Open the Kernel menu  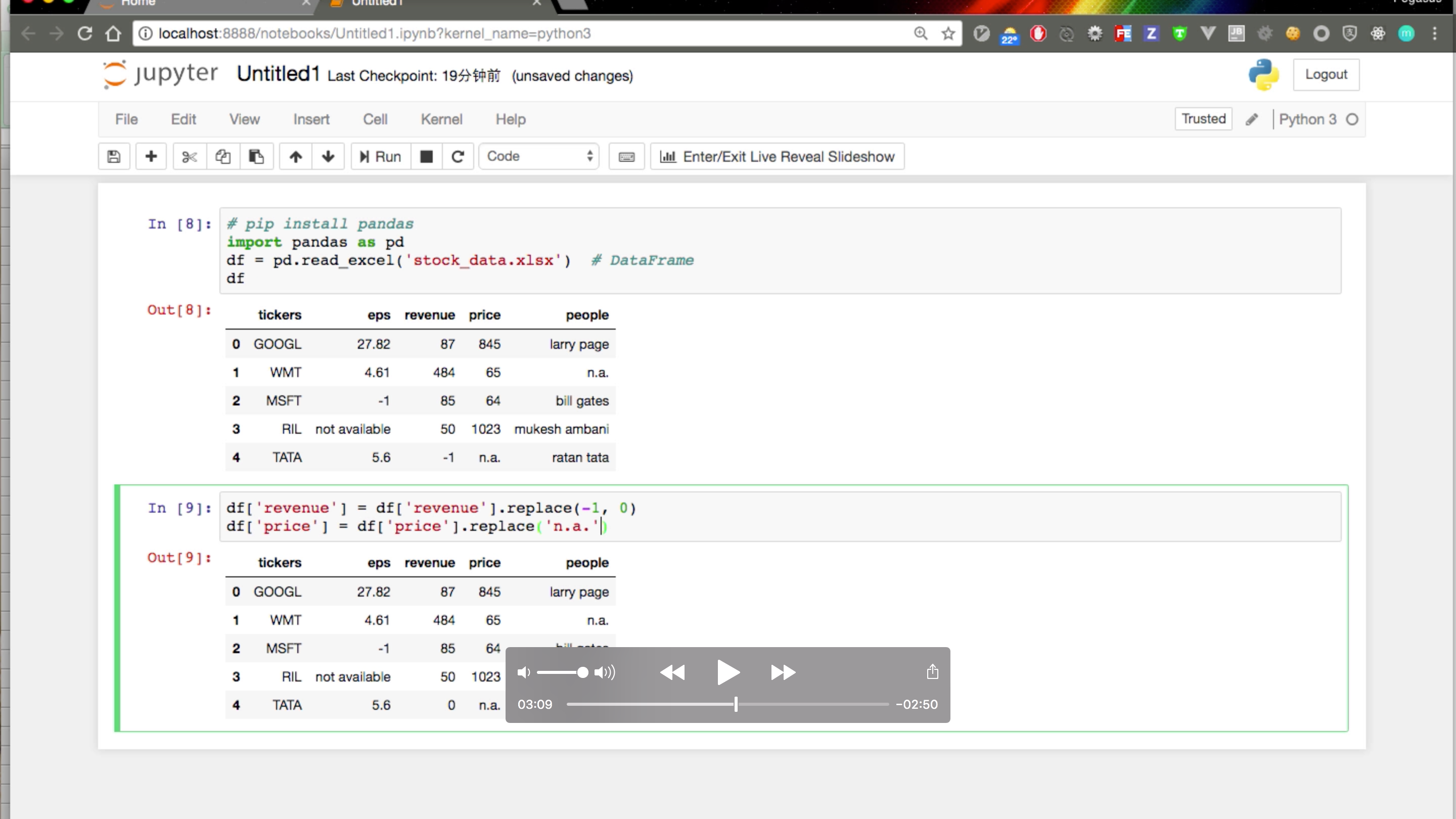click(441, 119)
